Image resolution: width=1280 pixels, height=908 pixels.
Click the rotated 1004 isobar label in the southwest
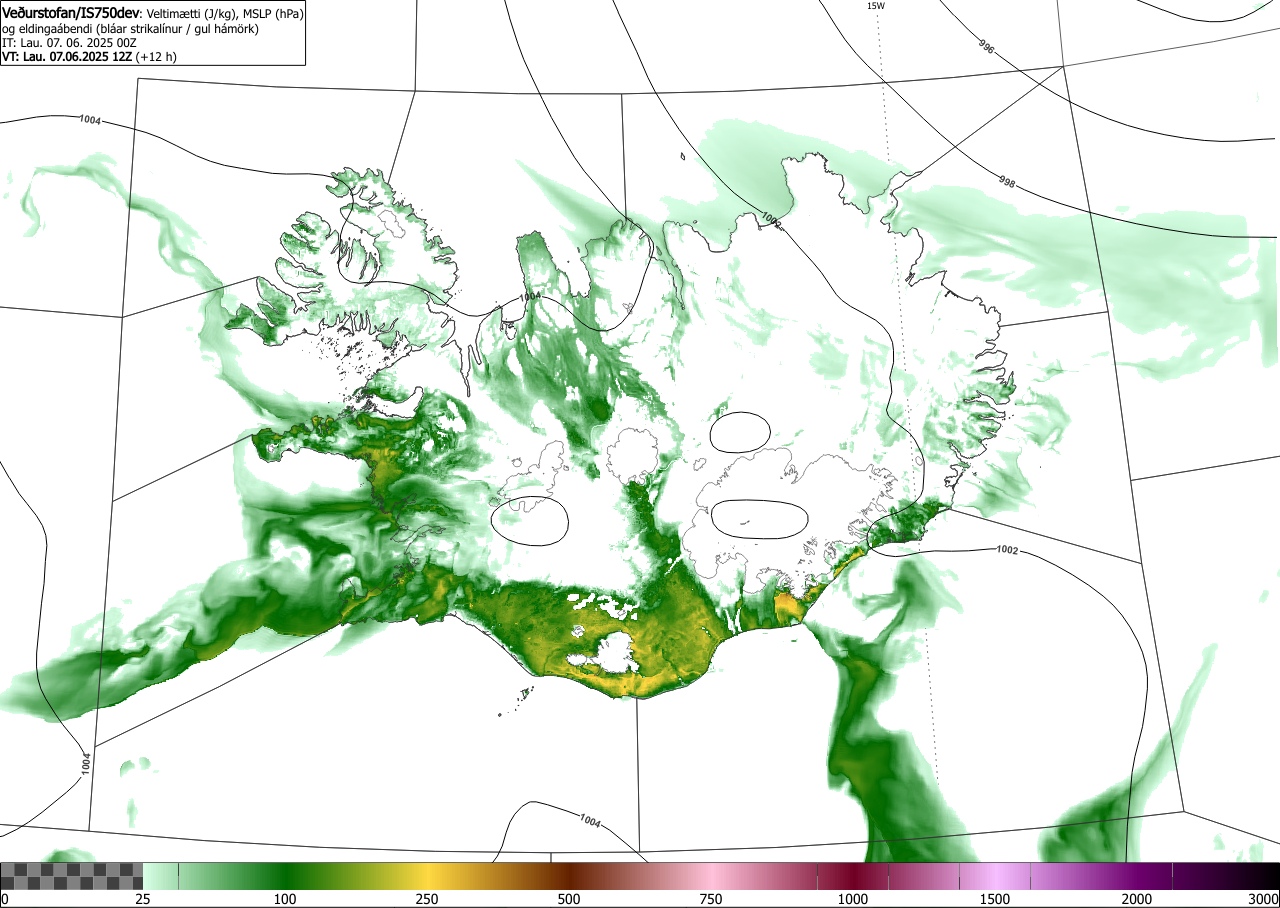pyautogui.click(x=86, y=763)
